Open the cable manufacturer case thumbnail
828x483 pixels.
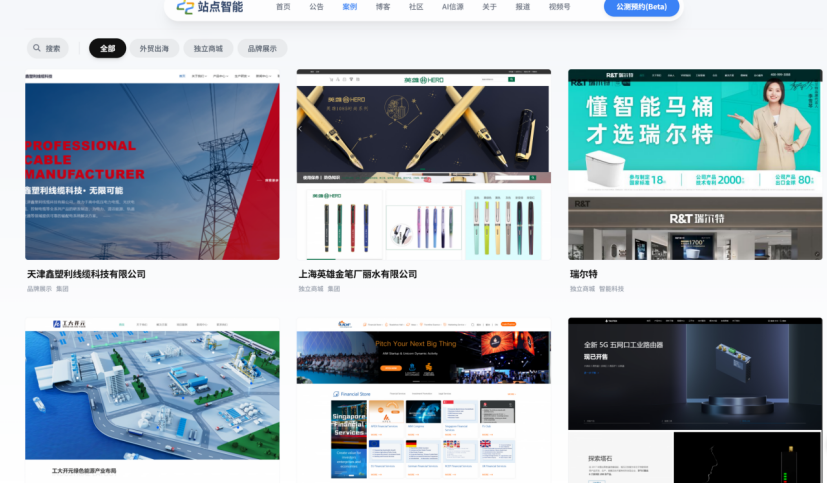coord(152,165)
